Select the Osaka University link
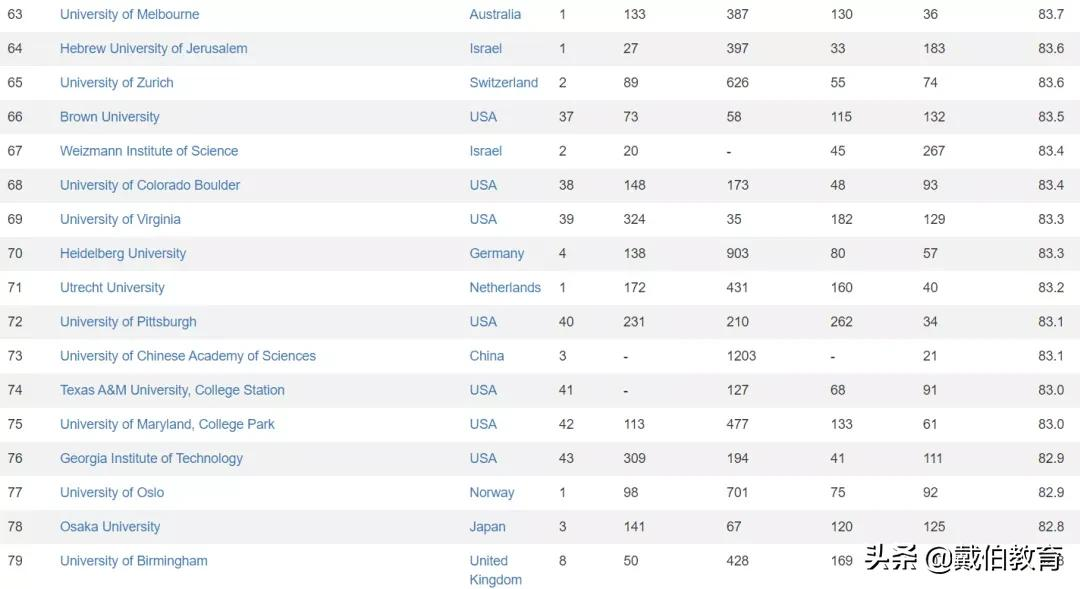This screenshot has width=1080, height=589. click(x=110, y=527)
